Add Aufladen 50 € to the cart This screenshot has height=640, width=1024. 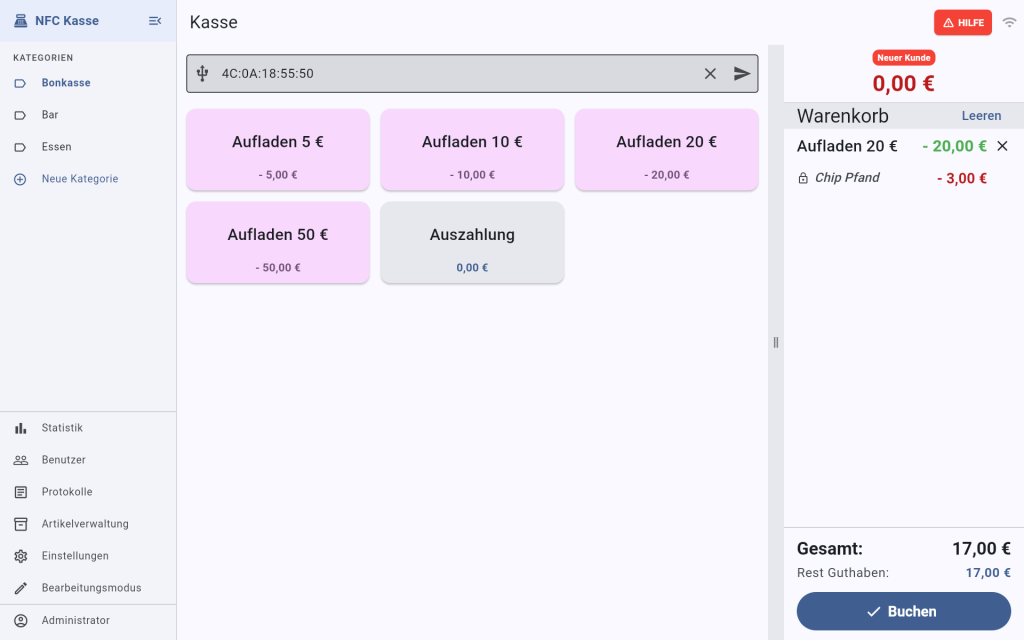pyautogui.click(x=278, y=243)
